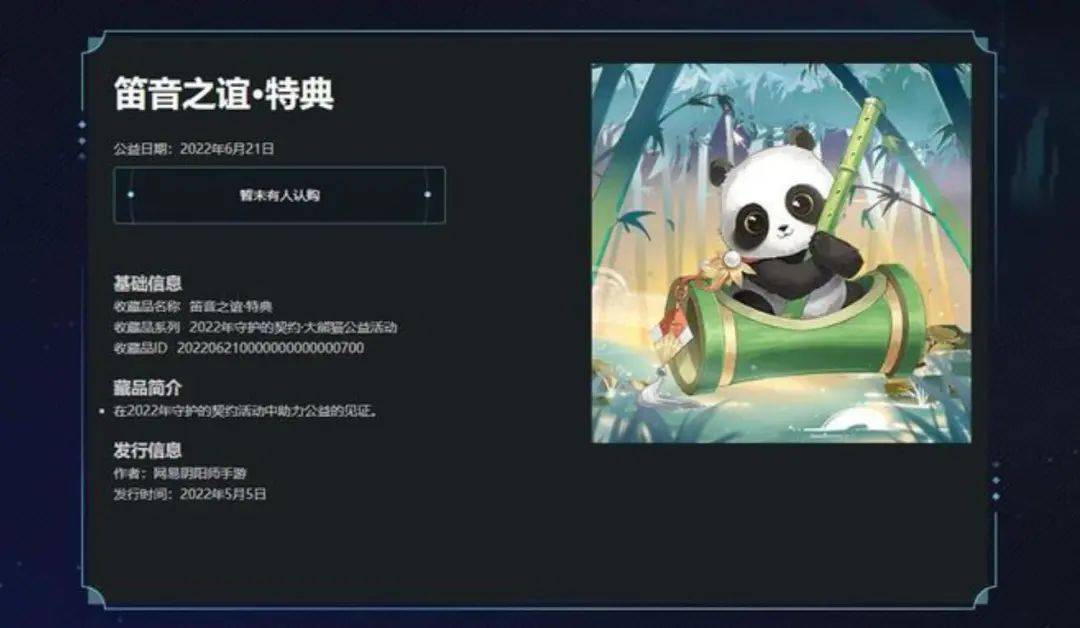Click the diamond dots decoration on right frame edge
Screen dimensions: 1080x628
tap(996, 481)
